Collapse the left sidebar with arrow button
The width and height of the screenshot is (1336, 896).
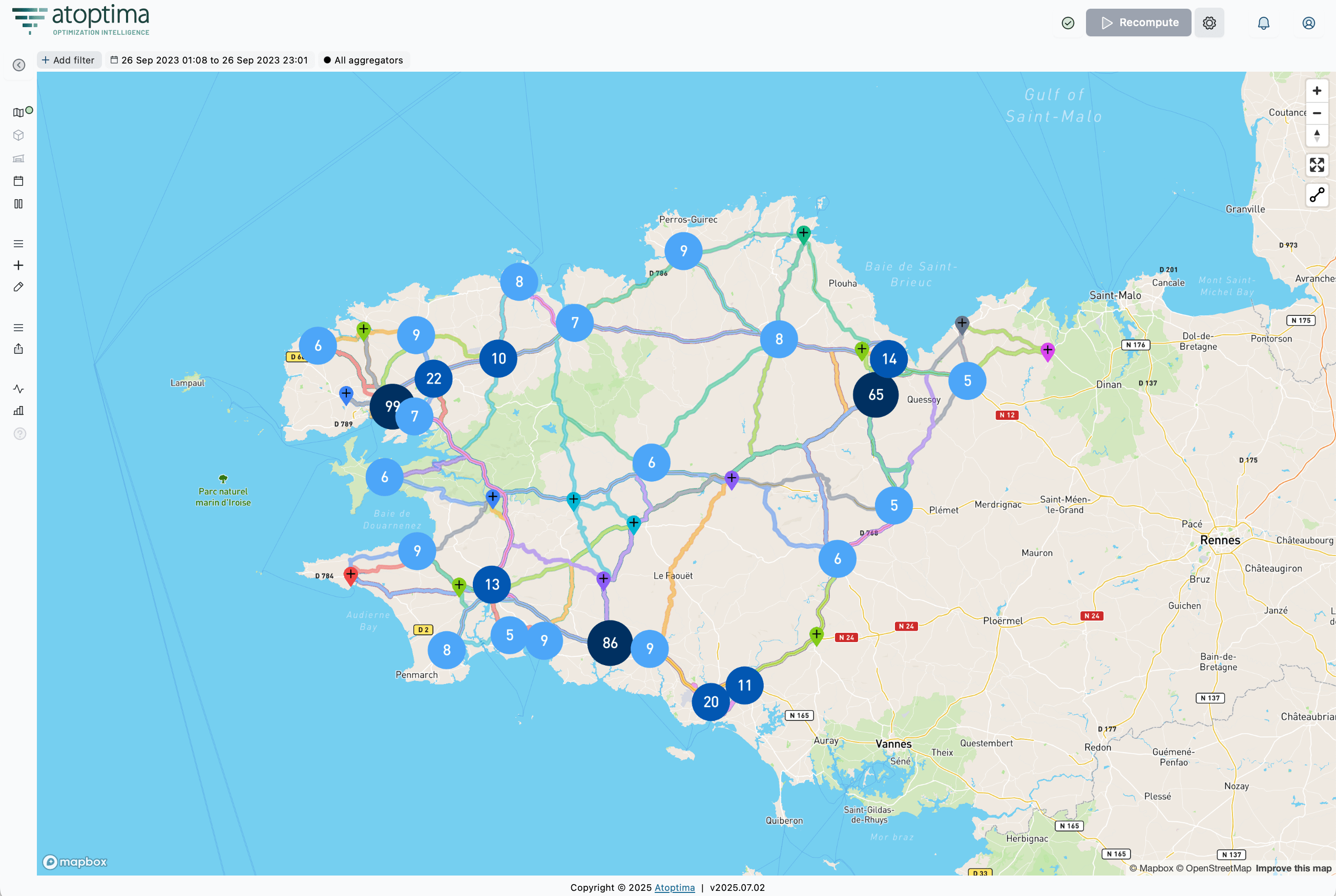[19, 65]
